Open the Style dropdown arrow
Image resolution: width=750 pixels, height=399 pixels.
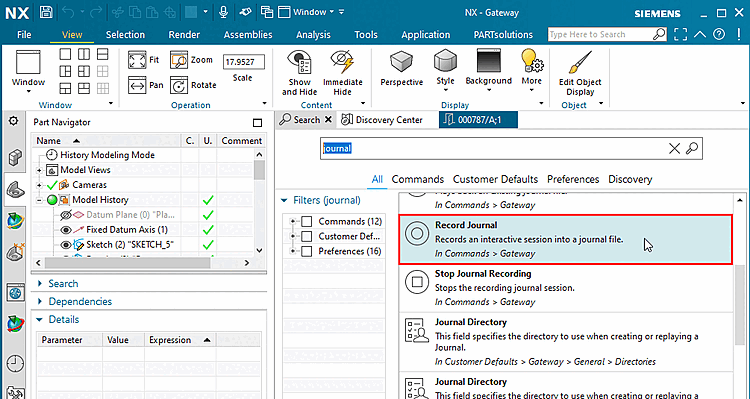(445, 90)
